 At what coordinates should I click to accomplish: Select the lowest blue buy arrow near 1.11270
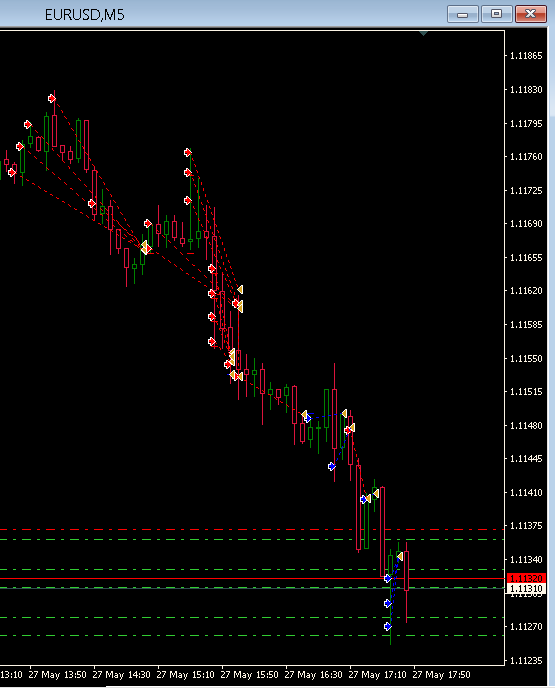pyautogui.click(x=388, y=627)
